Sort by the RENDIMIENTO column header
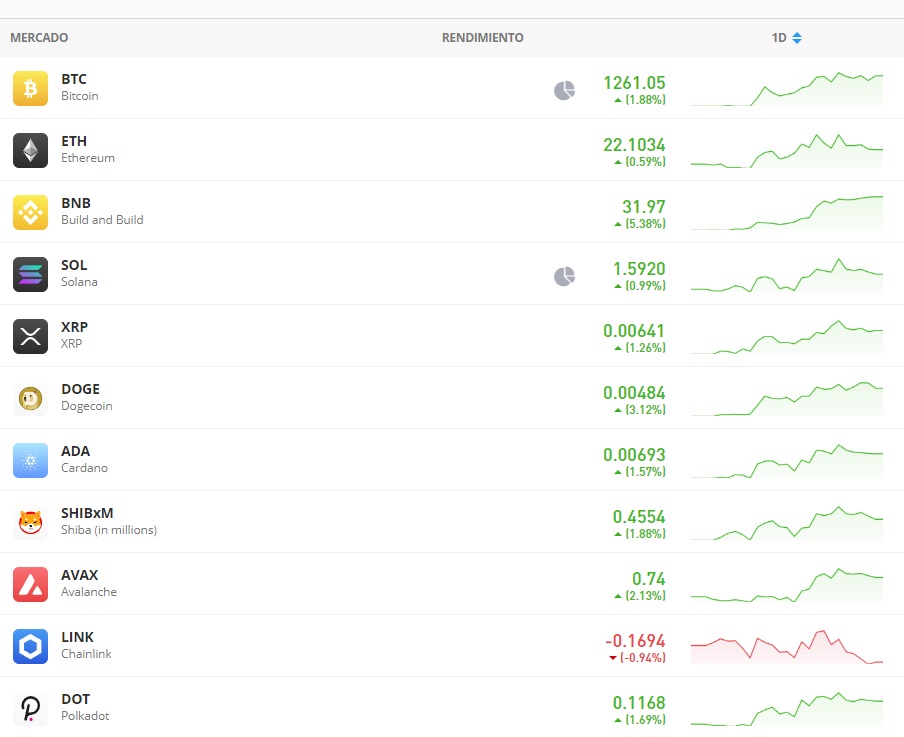 (482, 37)
